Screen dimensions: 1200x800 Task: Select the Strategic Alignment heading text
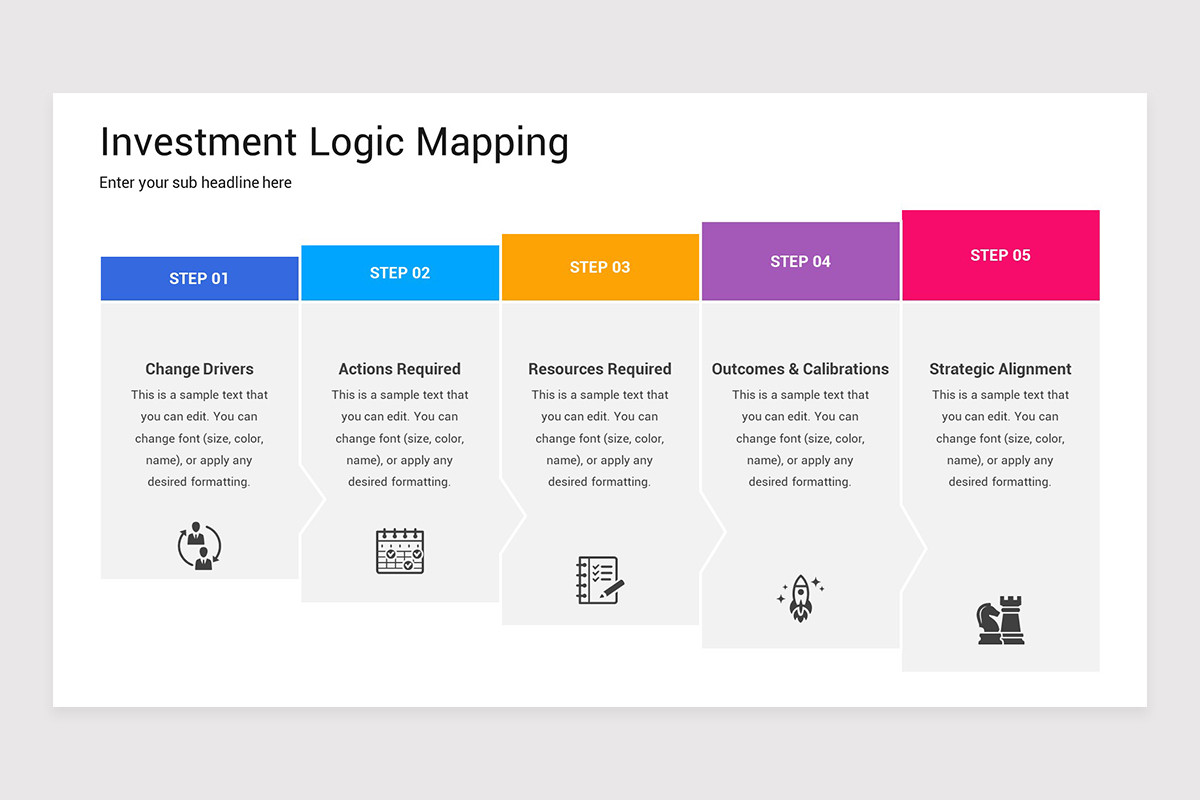click(1000, 369)
